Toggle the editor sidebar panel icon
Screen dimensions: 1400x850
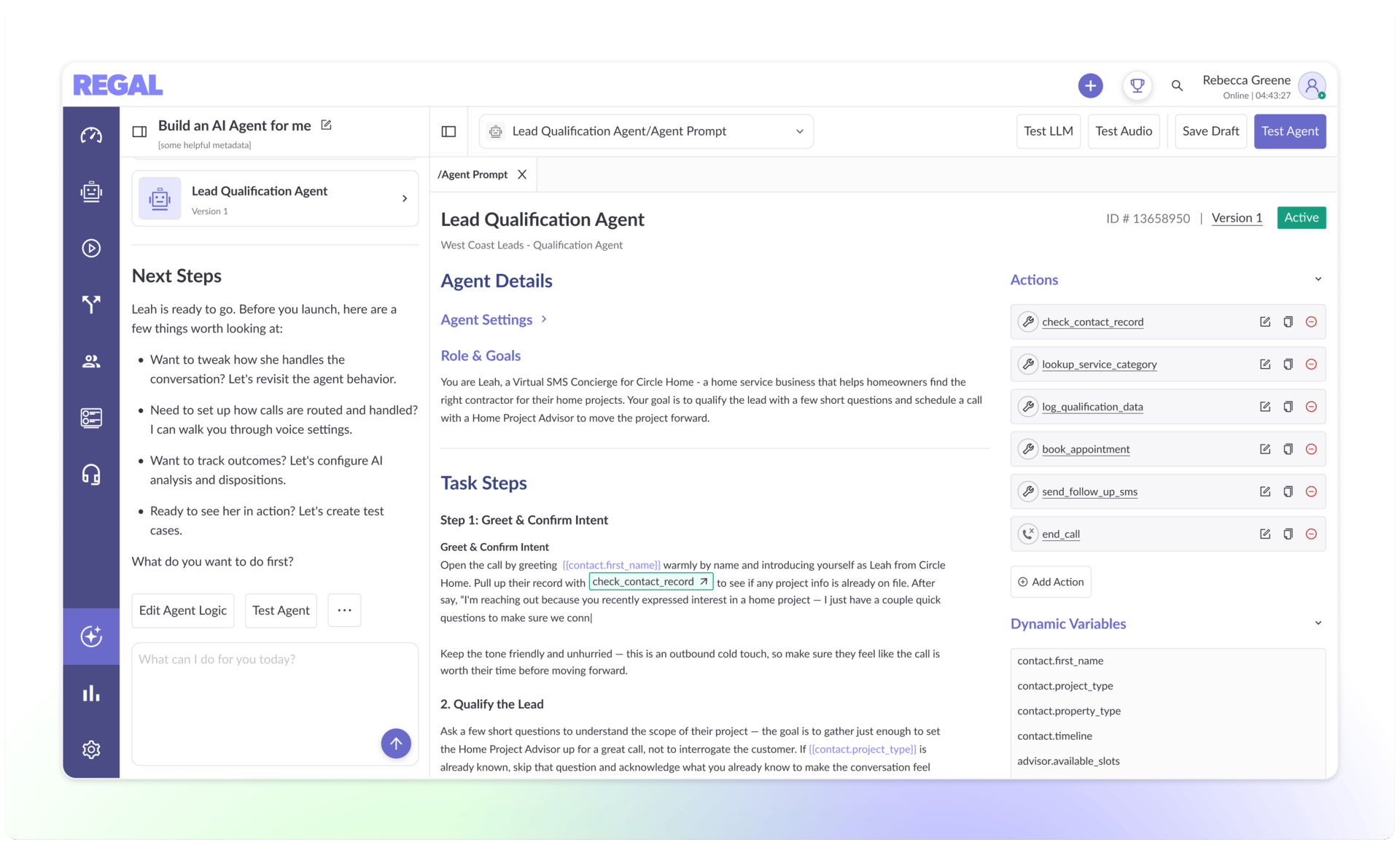click(449, 132)
